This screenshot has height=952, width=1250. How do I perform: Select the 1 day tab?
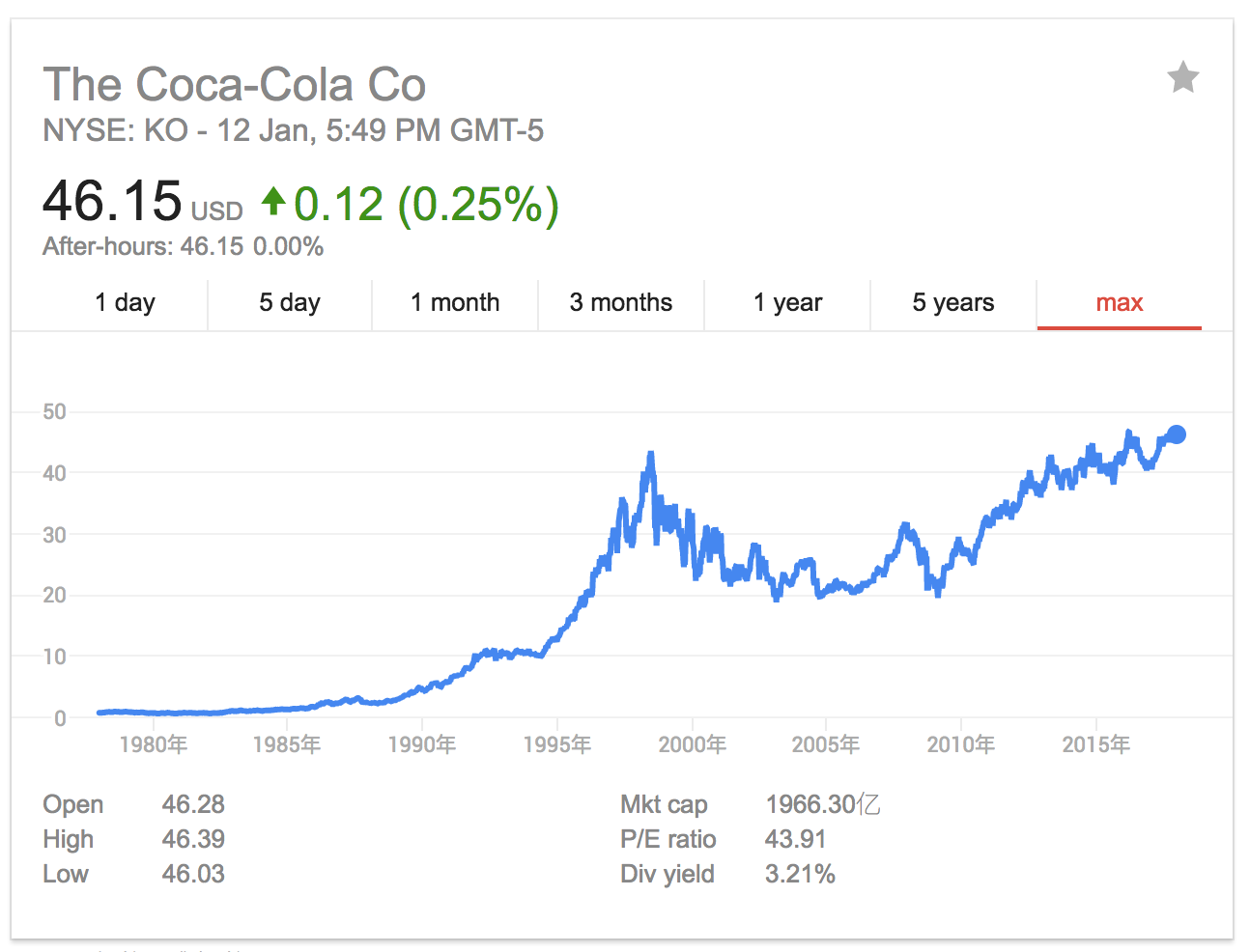coord(125,303)
